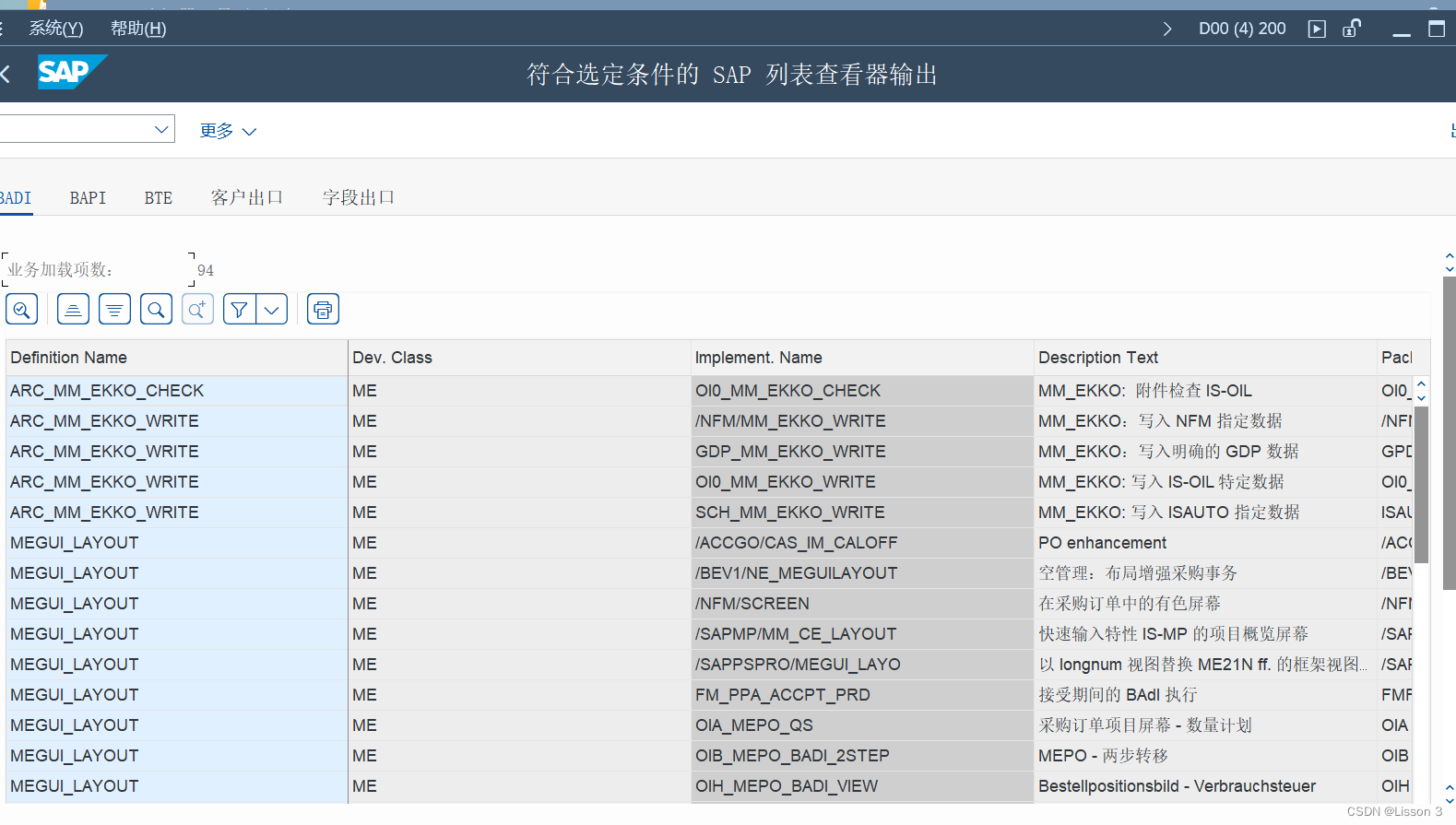This screenshot has width=1456, height=825.
Task: Expand the title bar right chevron
Action: [1167, 29]
